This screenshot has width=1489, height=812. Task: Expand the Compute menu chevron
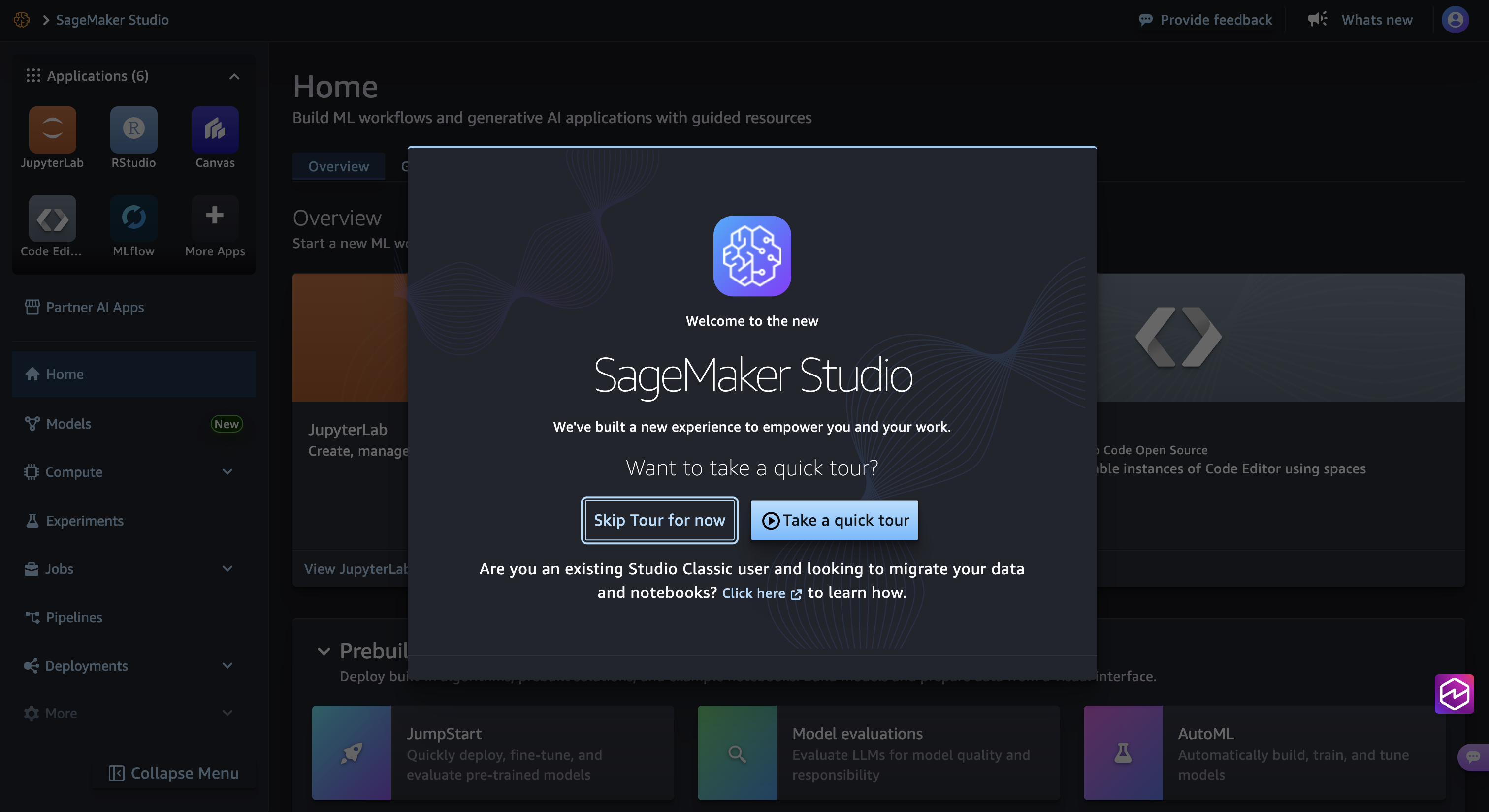(x=228, y=472)
